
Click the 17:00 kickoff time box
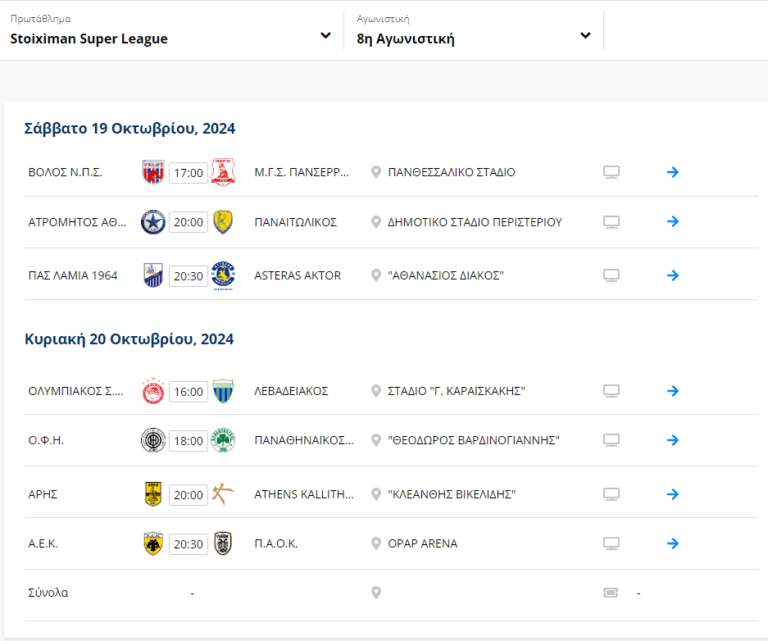point(188,173)
